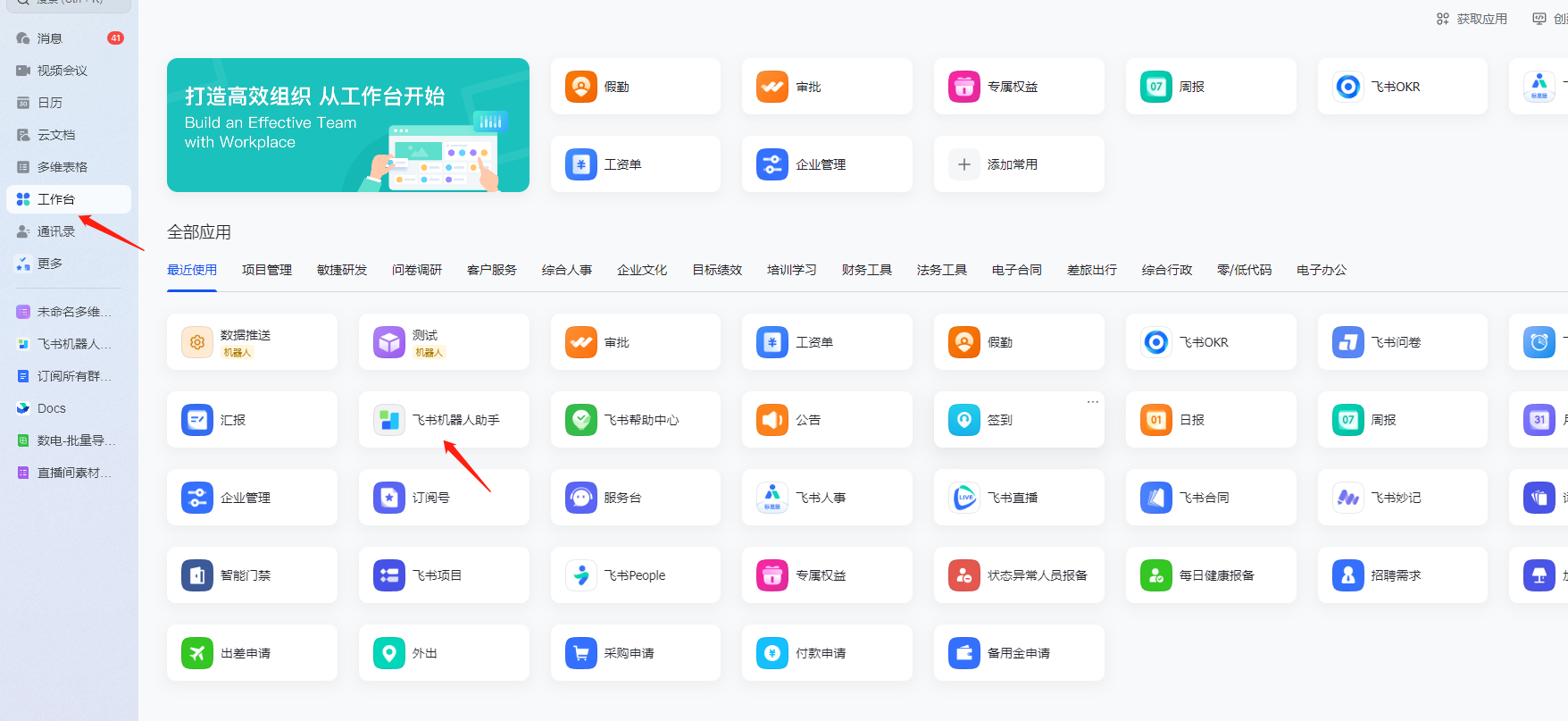Show the 企业文化 category tab
Screen dimensions: 1568x721
click(x=642, y=270)
